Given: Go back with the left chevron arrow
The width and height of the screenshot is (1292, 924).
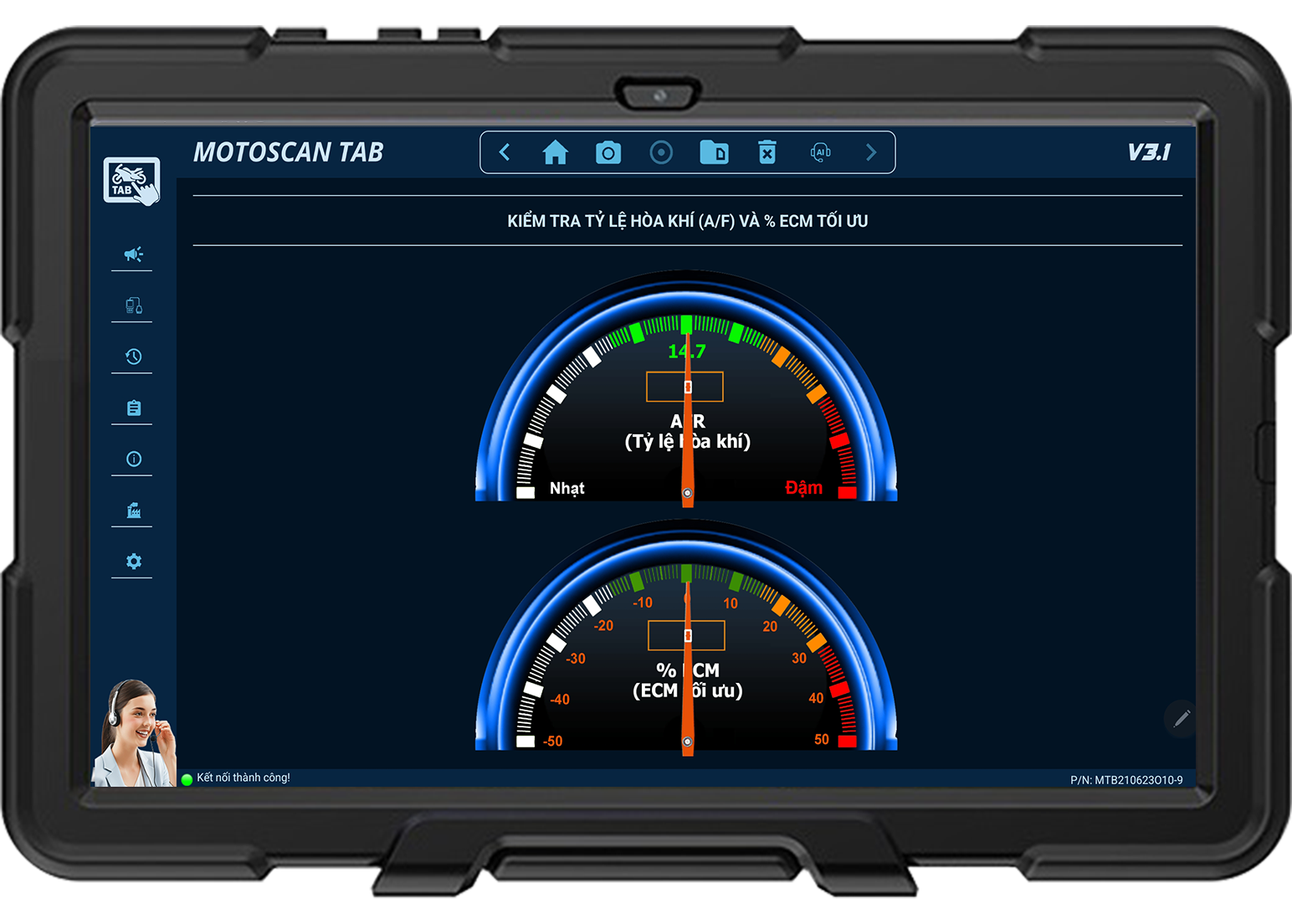Looking at the screenshot, I should [x=505, y=152].
